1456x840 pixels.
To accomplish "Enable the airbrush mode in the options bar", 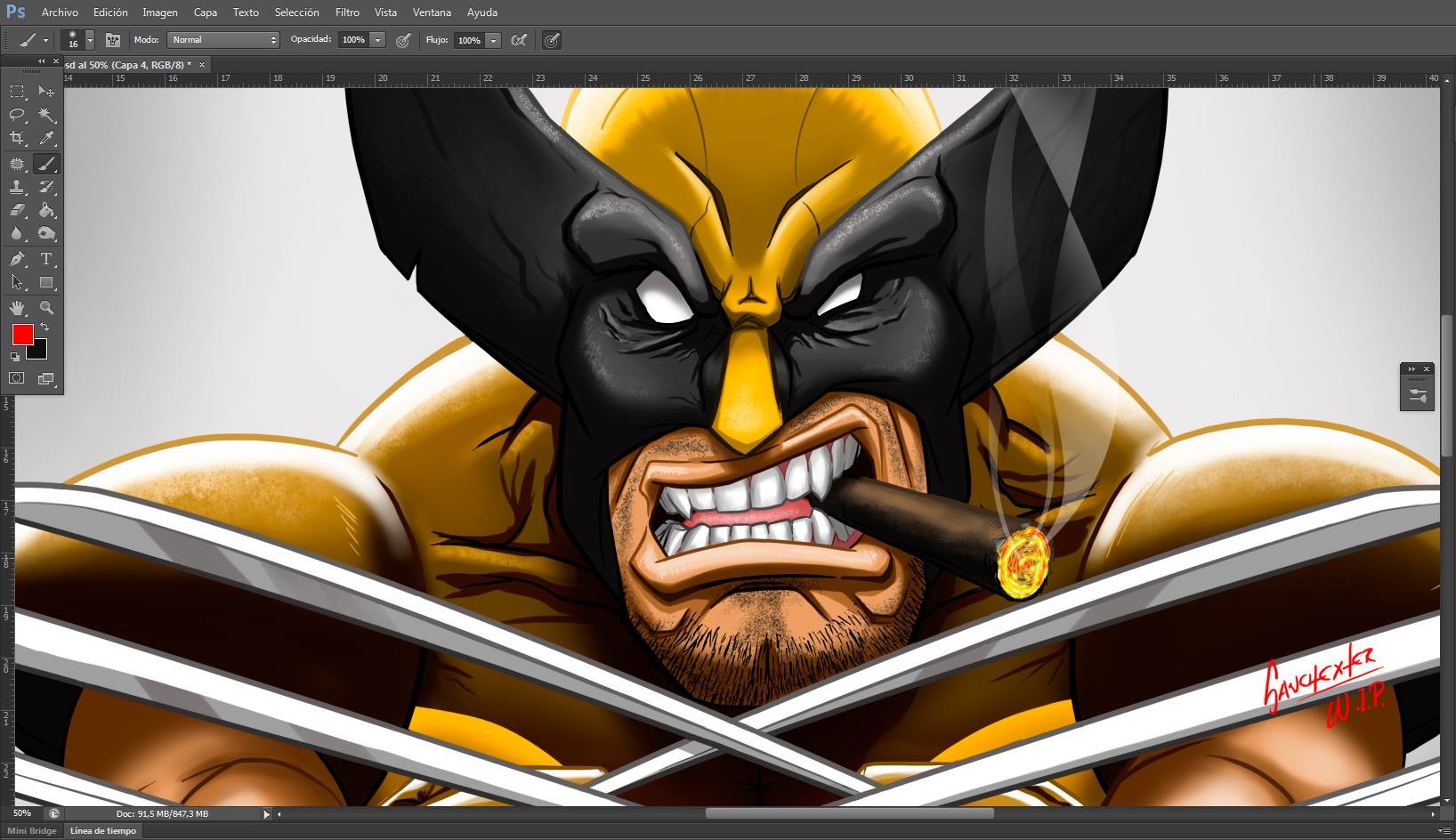I will (552, 40).
